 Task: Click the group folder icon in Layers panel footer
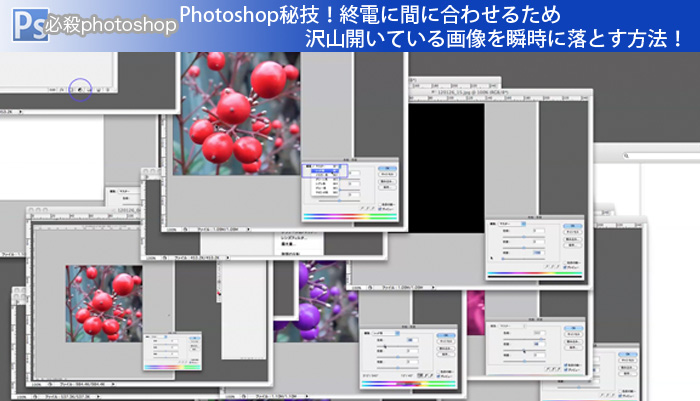point(89,90)
